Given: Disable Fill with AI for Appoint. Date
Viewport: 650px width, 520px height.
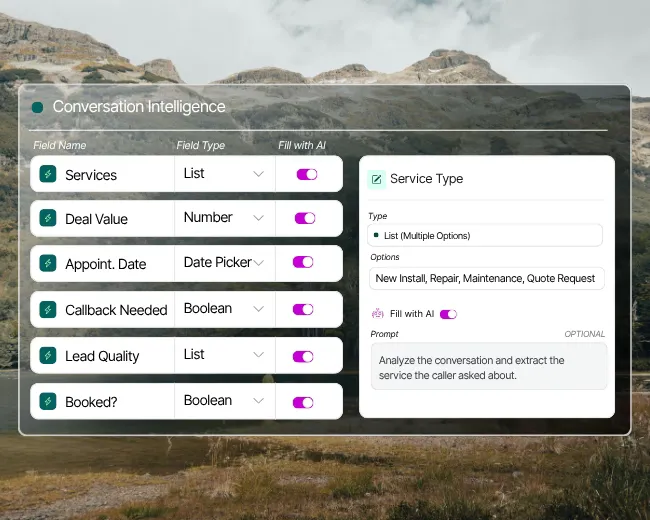Looking at the screenshot, I should click(303, 262).
